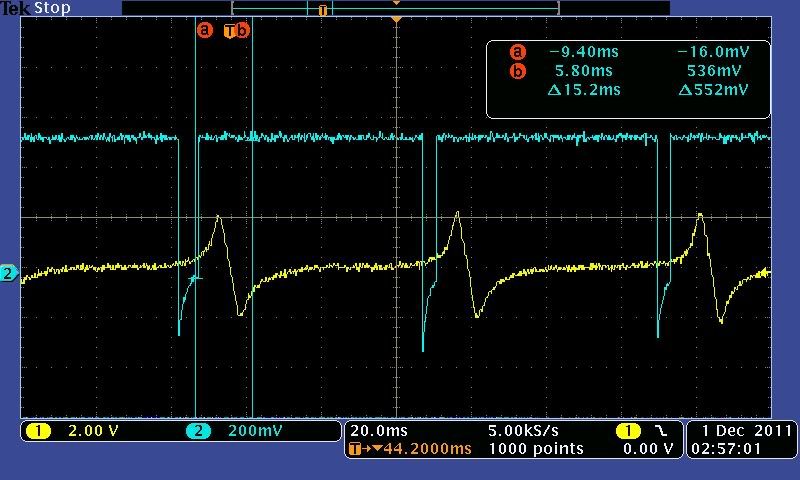Click the orange trigger 'T' icon in the record bar
This screenshot has height=480, width=800.
point(322,10)
